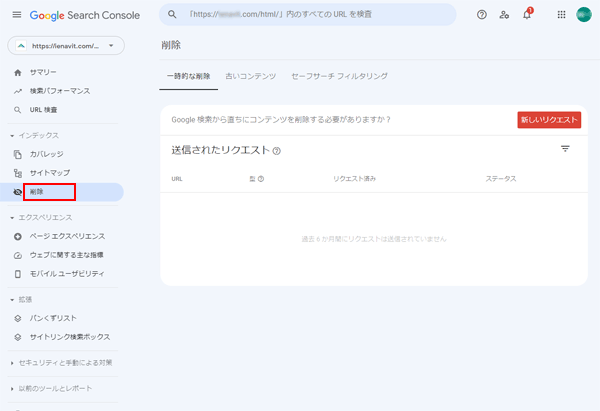Open the notifications bell

pyautogui.click(x=527, y=15)
